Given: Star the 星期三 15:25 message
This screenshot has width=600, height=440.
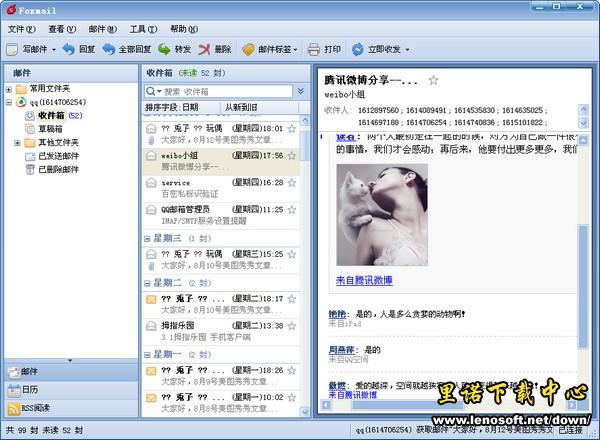Looking at the screenshot, I should coord(292,254).
